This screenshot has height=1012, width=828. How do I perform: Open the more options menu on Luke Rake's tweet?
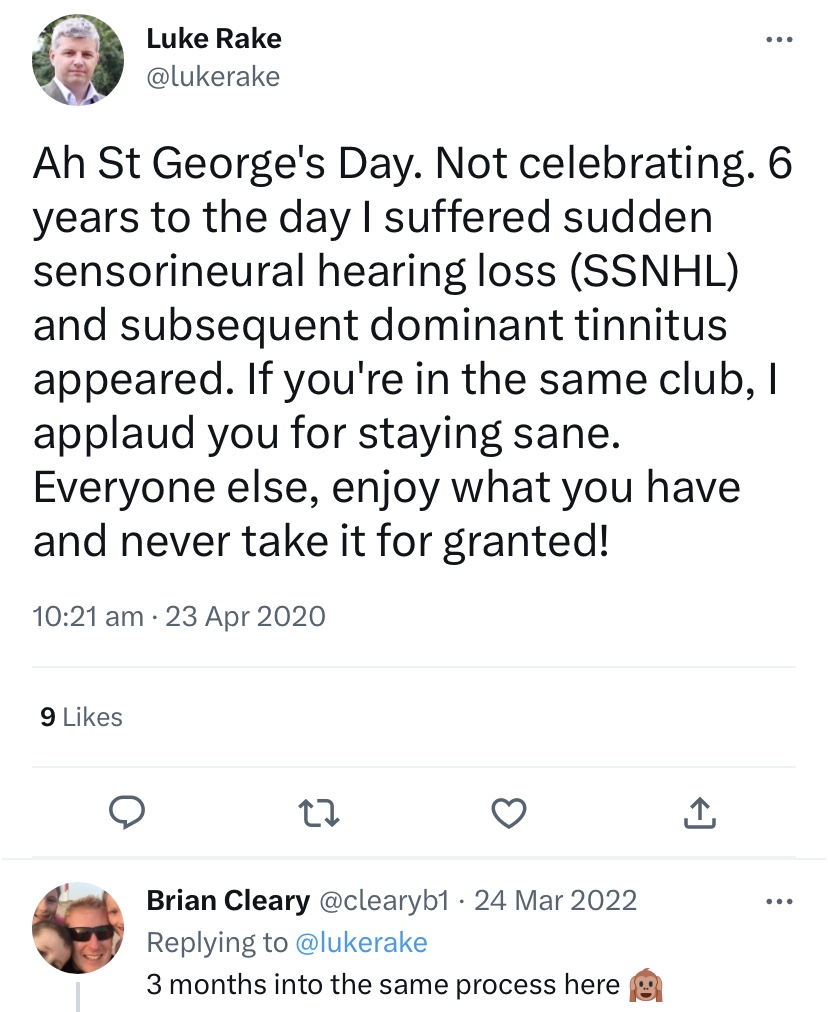[x=779, y=38]
